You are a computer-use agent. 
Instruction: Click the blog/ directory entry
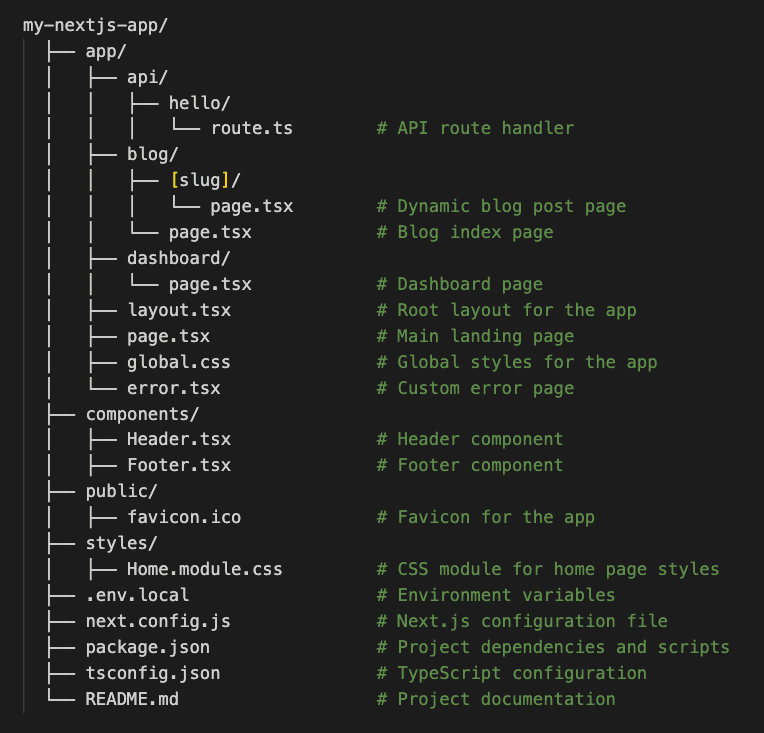153,154
